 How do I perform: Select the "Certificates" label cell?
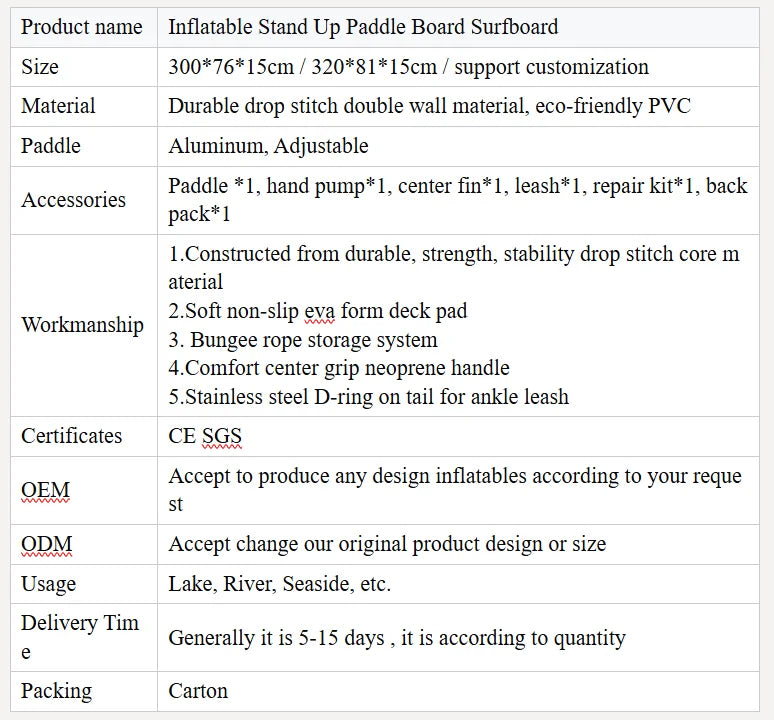click(71, 436)
